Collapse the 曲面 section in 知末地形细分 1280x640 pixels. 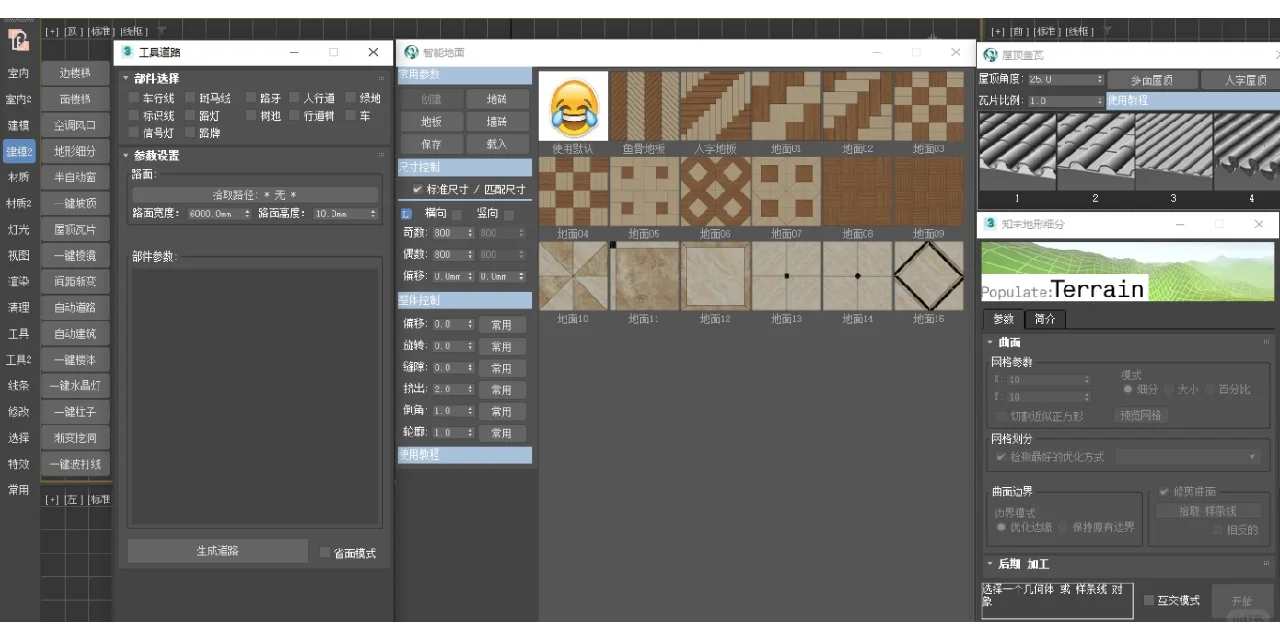coord(991,340)
